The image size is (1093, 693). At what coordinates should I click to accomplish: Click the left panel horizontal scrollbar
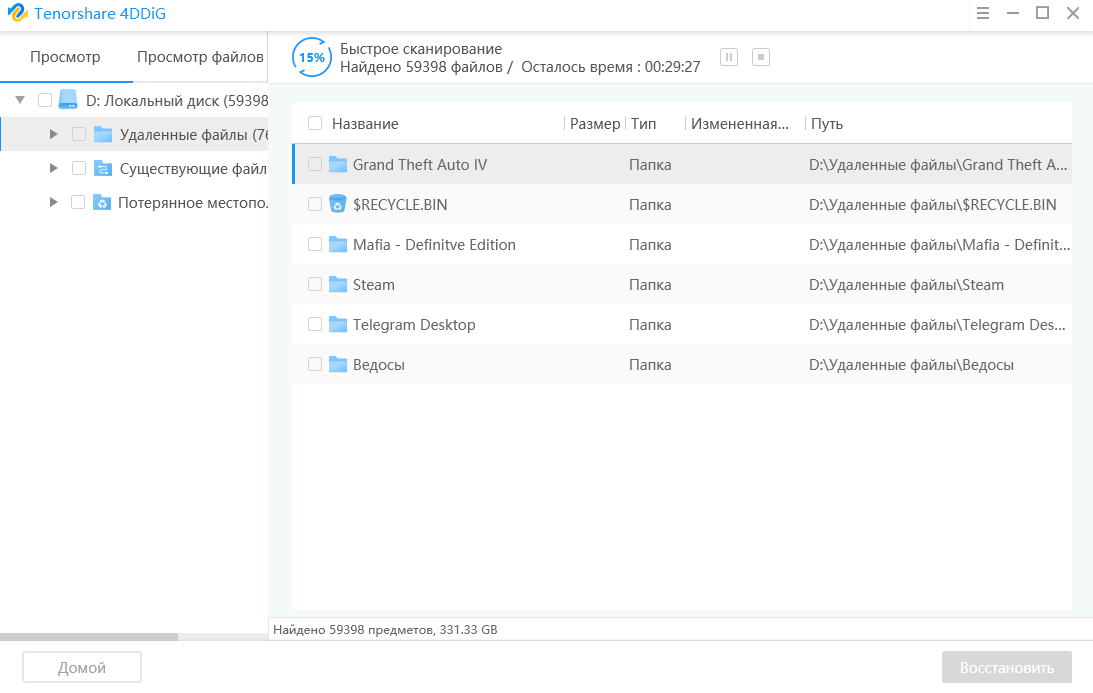point(89,637)
